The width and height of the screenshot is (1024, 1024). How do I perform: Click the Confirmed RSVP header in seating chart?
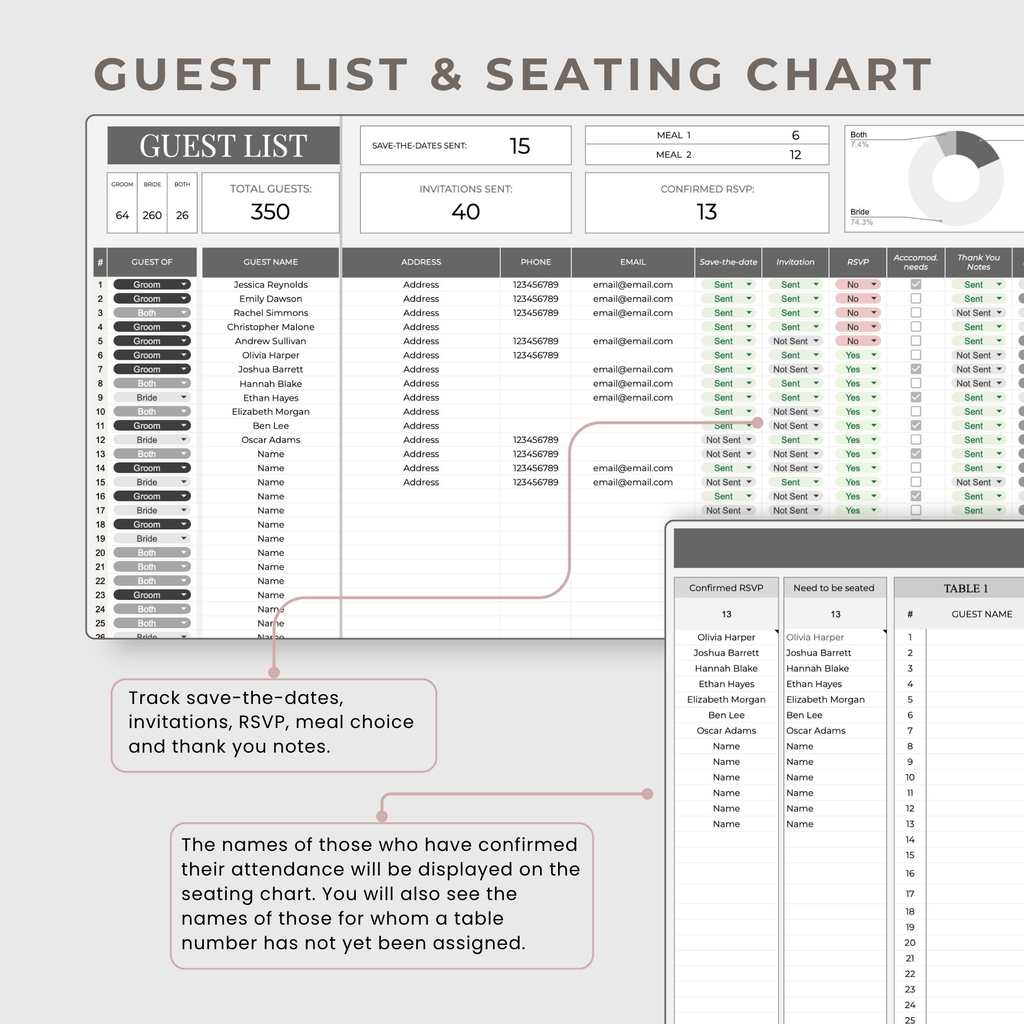(726, 588)
